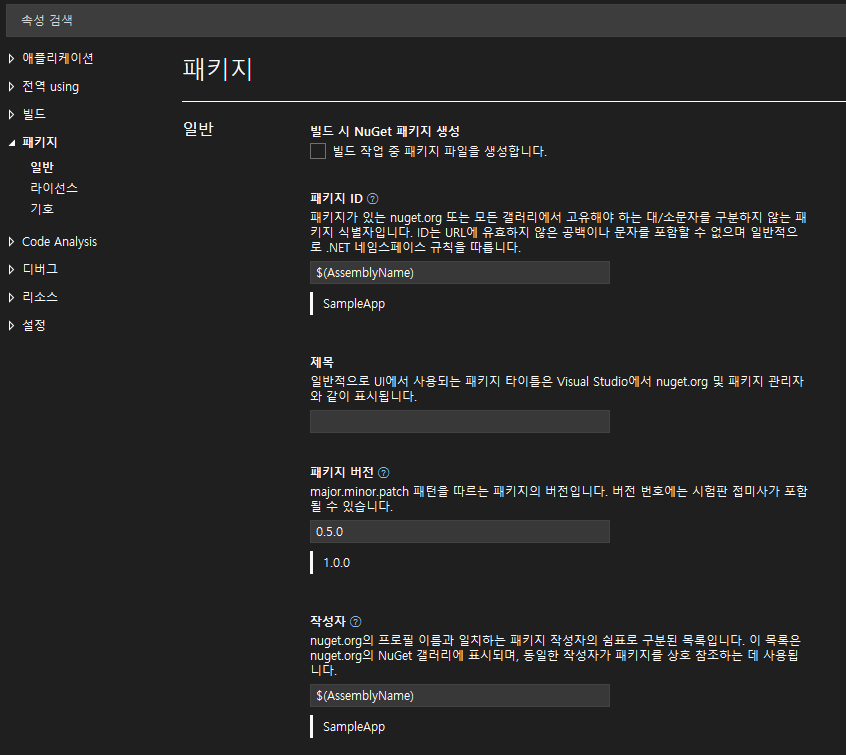Expand the Code Analysis section
846x755 pixels.
(x=11, y=242)
